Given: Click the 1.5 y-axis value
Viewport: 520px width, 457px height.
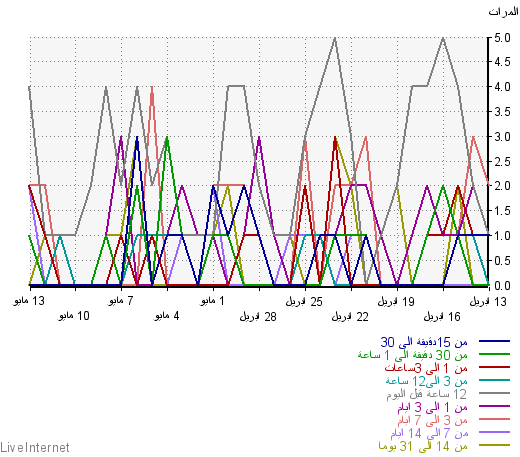Looking at the screenshot, I should [x=502, y=211].
